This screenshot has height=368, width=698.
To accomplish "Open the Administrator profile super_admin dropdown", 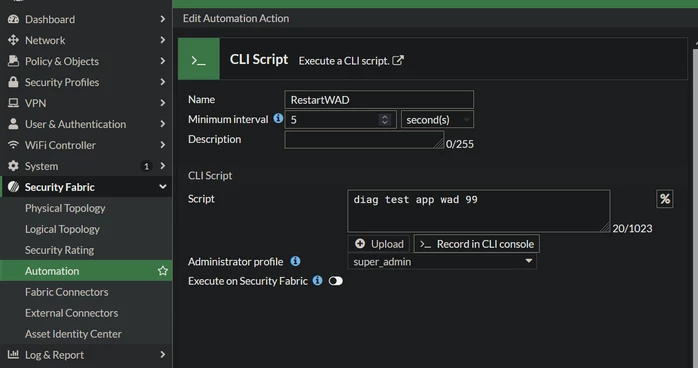I will pyautogui.click(x=442, y=261).
